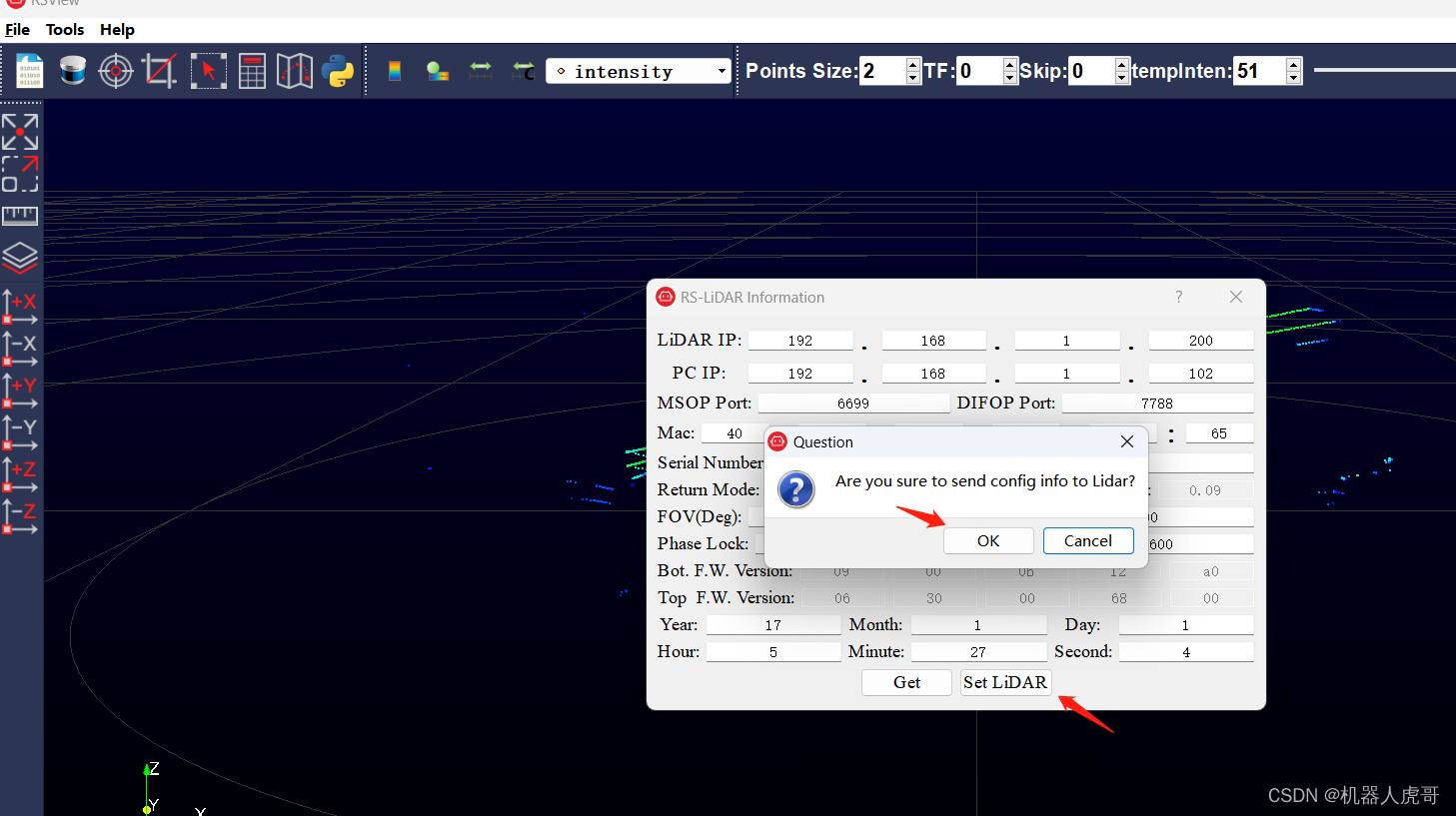The height and width of the screenshot is (816, 1456).
Task: Select the zoom-to-box icon in sidebar
Action: pos(20,174)
